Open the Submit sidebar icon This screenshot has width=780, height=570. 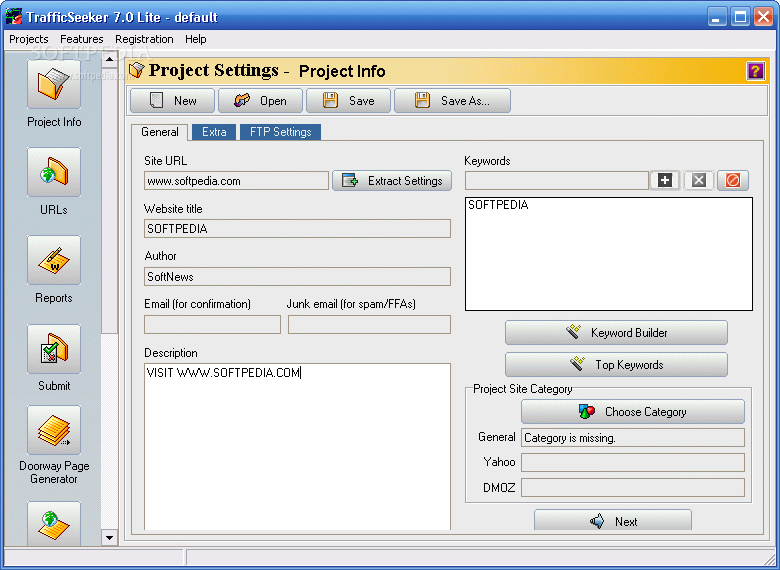pyautogui.click(x=54, y=349)
